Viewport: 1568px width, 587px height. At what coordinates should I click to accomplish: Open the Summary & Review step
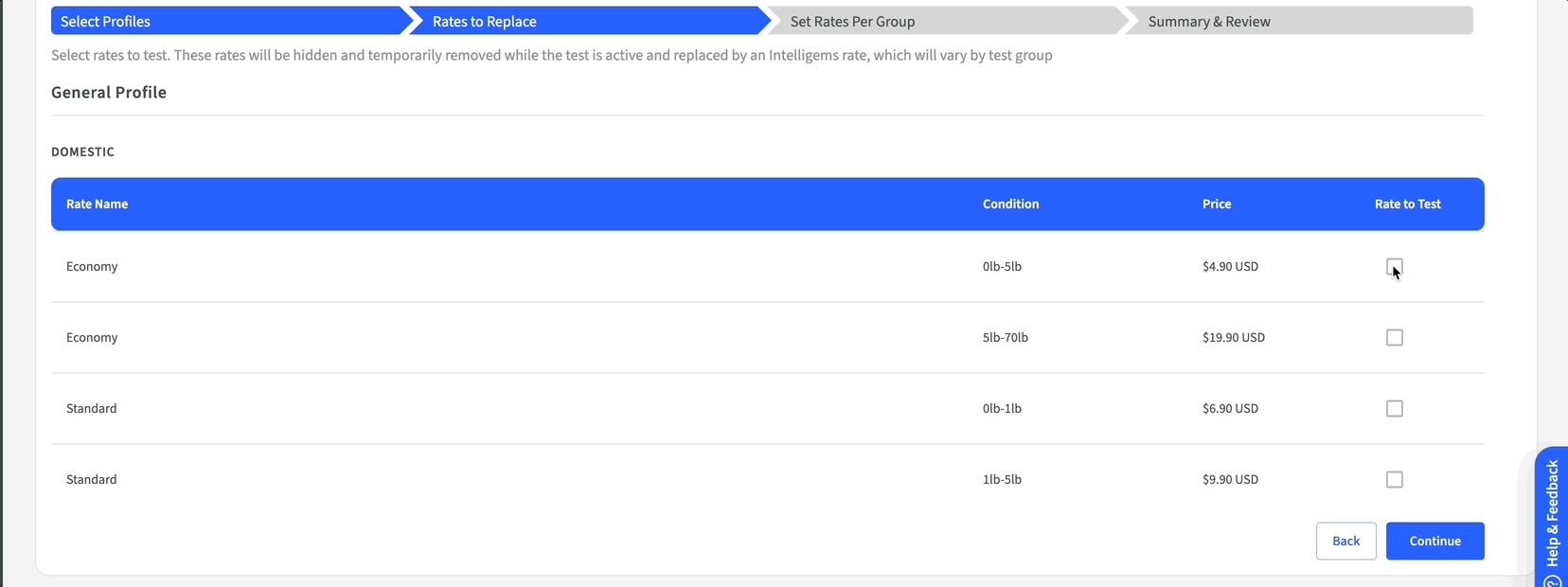tap(1209, 21)
